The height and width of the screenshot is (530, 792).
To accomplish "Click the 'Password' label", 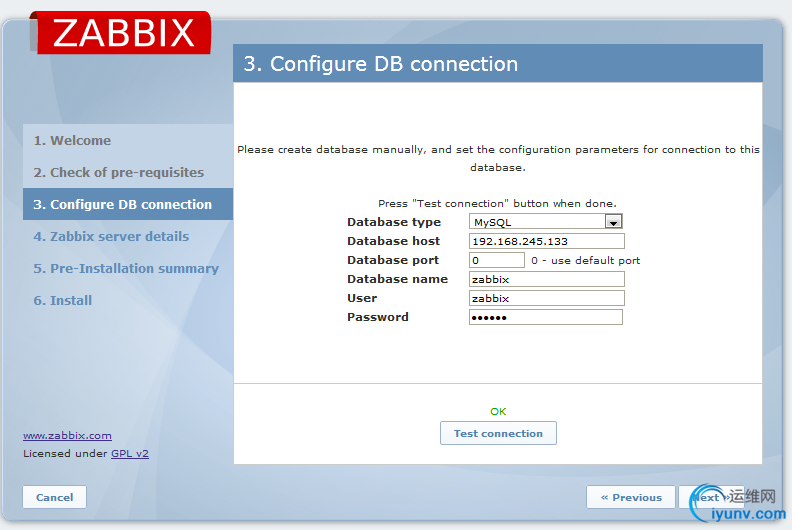I will [x=378, y=317].
